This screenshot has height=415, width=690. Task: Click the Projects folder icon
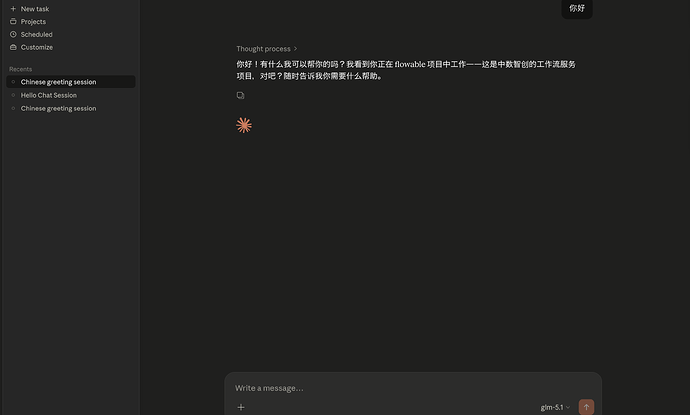[13, 22]
